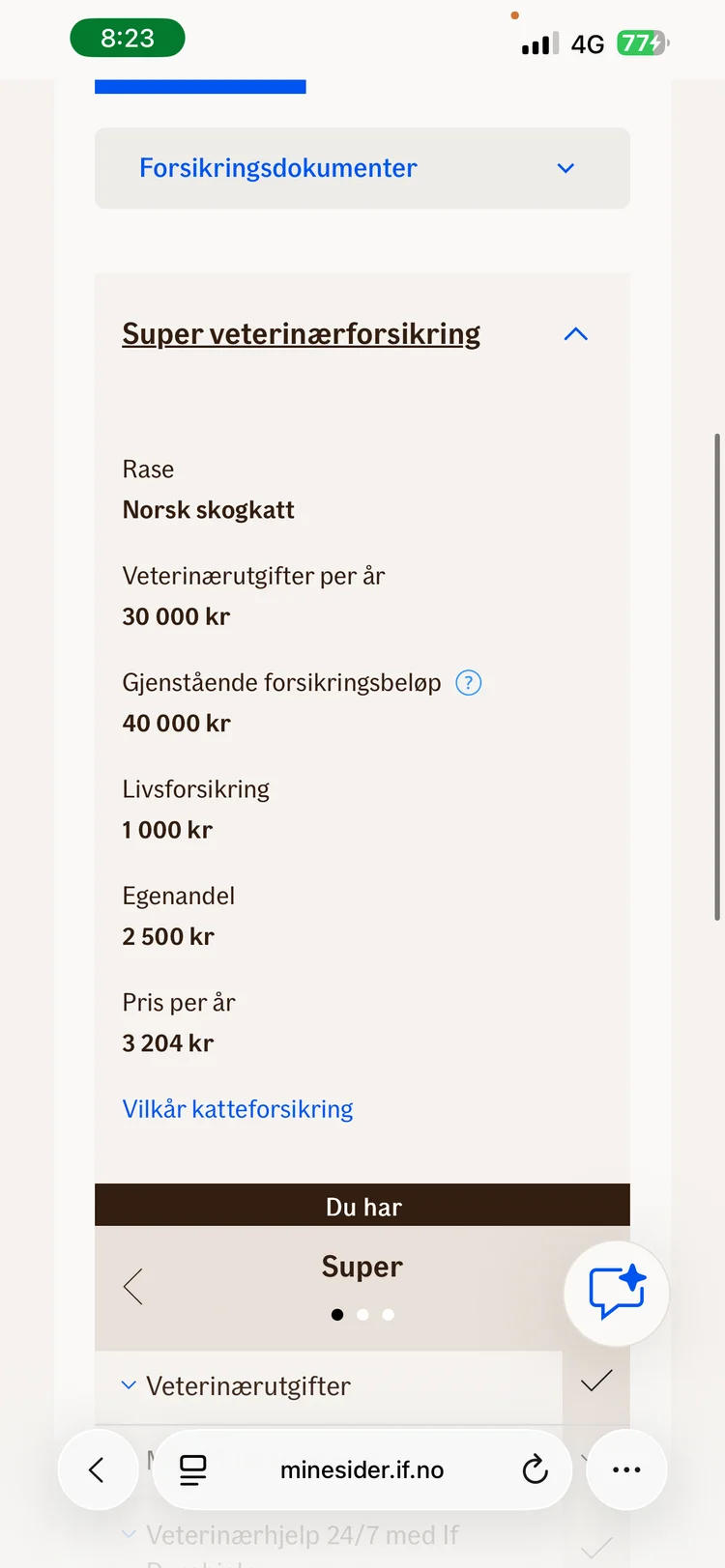Screen dimensions: 725x1568
Task: Open the Vilkår katteforsikring link
Action: pos(238,1109)
